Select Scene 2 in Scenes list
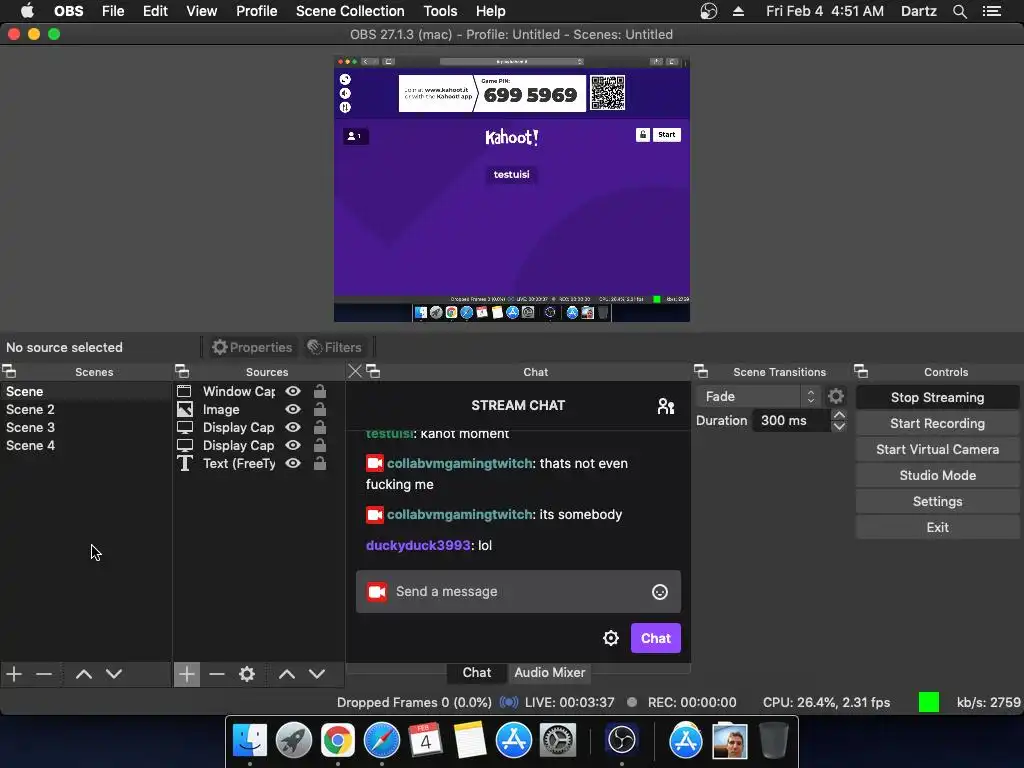 point(85,409)
